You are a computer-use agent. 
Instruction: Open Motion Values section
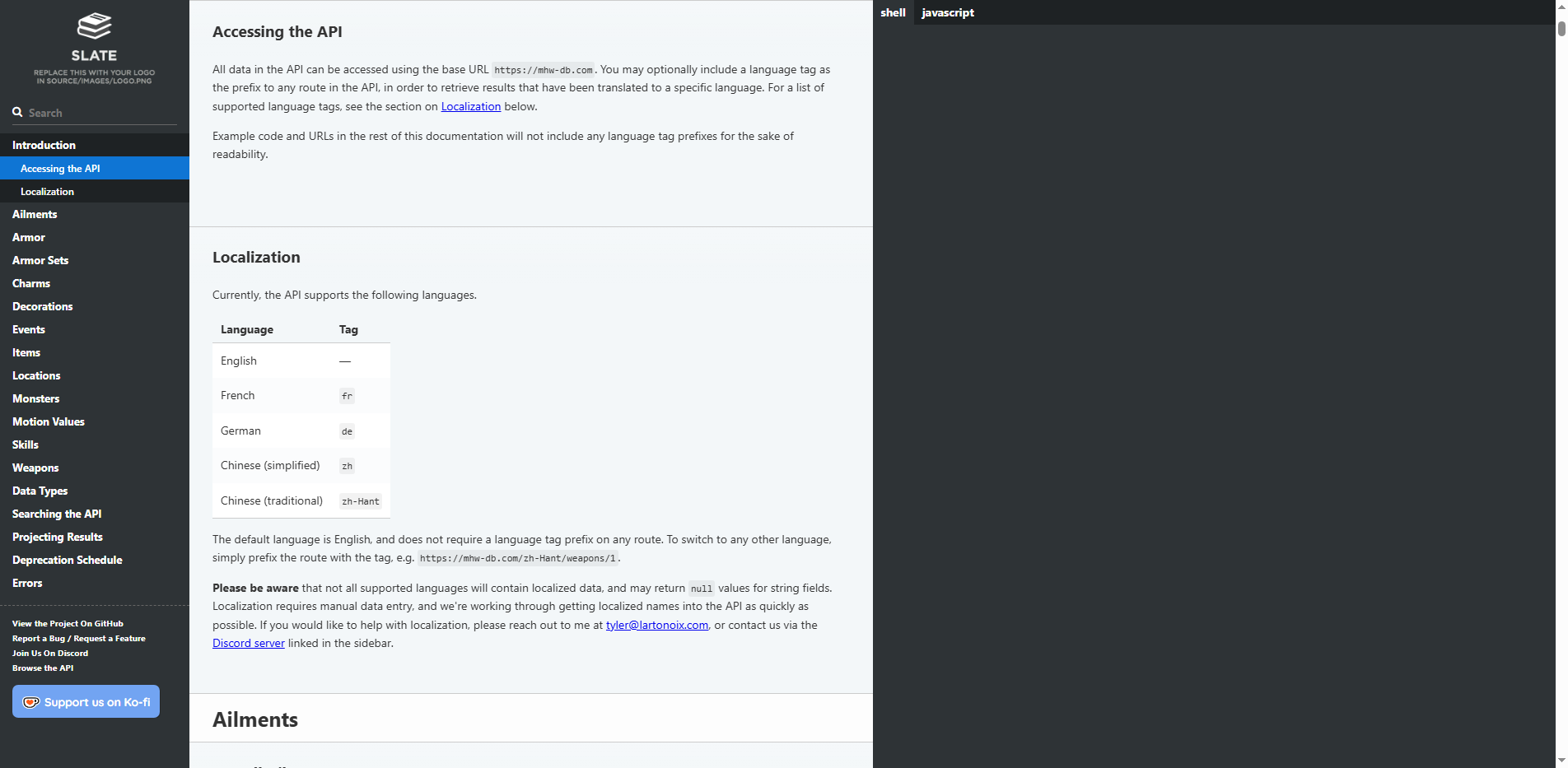click(x=95, y=421)
